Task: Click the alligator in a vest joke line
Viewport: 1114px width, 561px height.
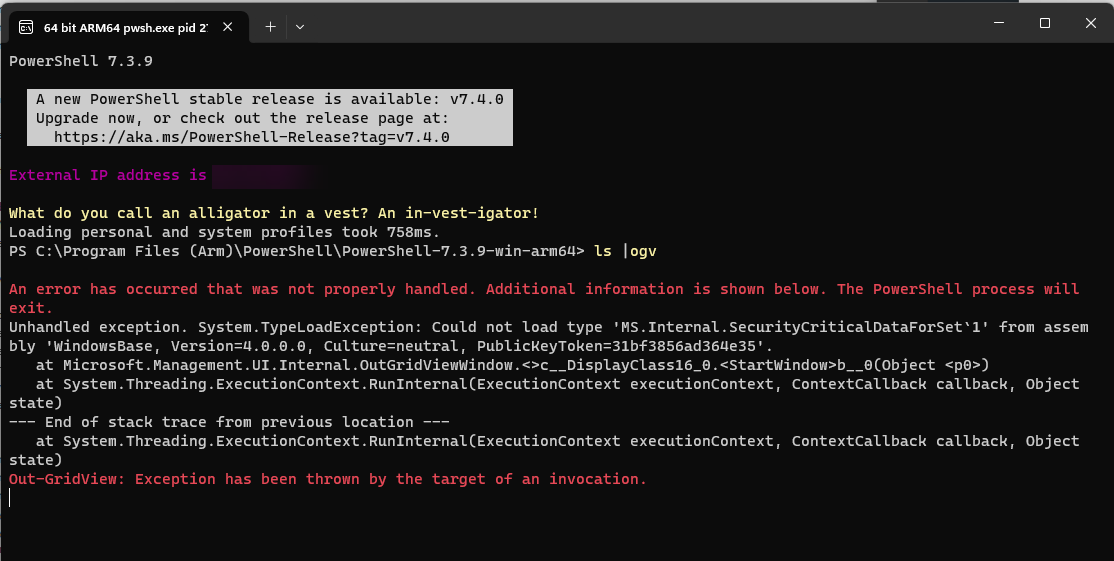Action: click(x=274, y=213)
